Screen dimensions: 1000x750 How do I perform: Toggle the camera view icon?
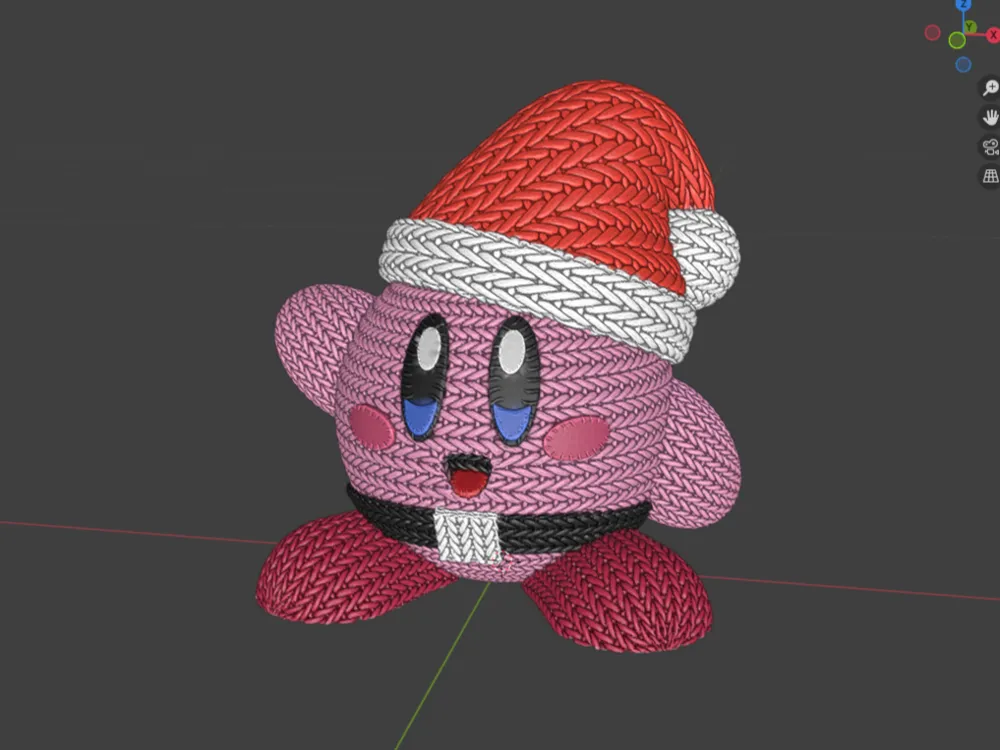click(990, 147)
